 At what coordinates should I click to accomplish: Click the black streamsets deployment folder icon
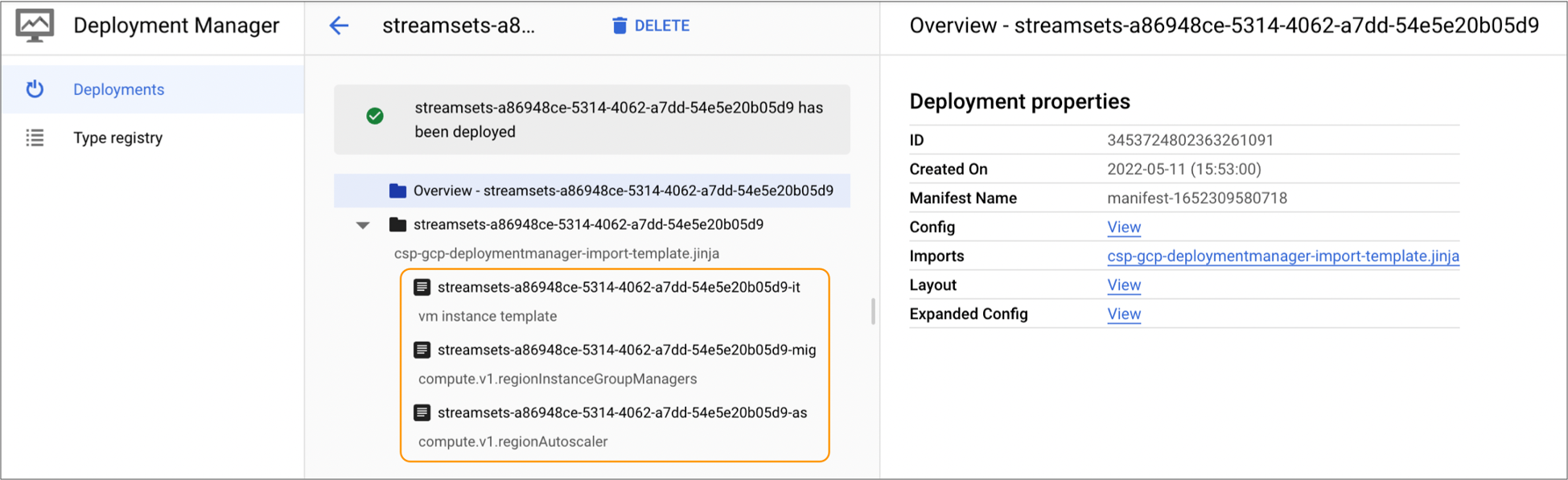coord(397,224)
